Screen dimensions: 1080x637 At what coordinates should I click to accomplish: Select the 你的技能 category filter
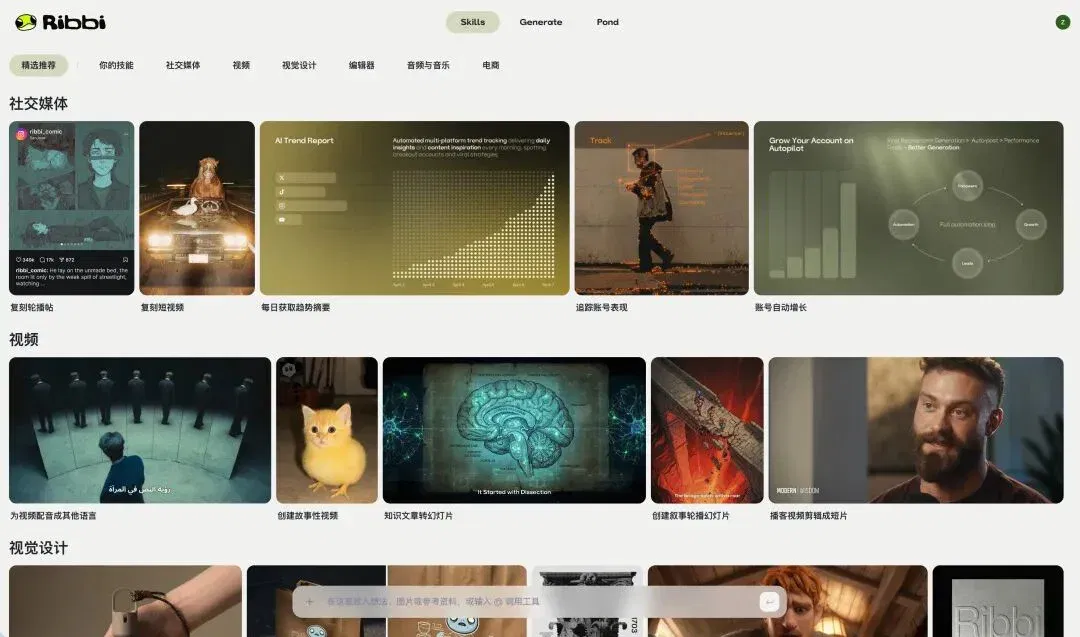[116, 65]
